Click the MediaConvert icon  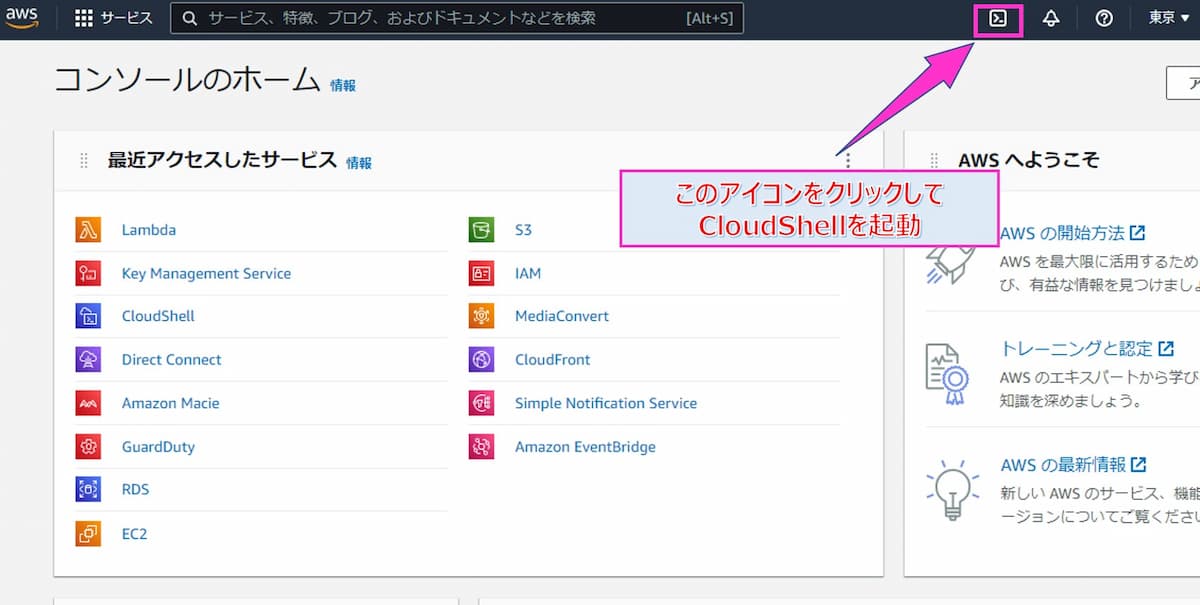point(481,316)
